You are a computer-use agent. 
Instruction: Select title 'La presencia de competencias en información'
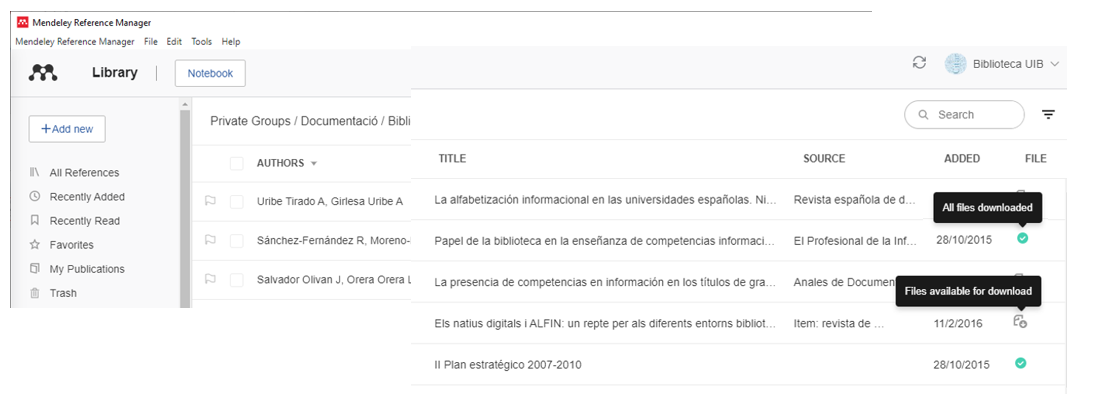click(606, 283)
